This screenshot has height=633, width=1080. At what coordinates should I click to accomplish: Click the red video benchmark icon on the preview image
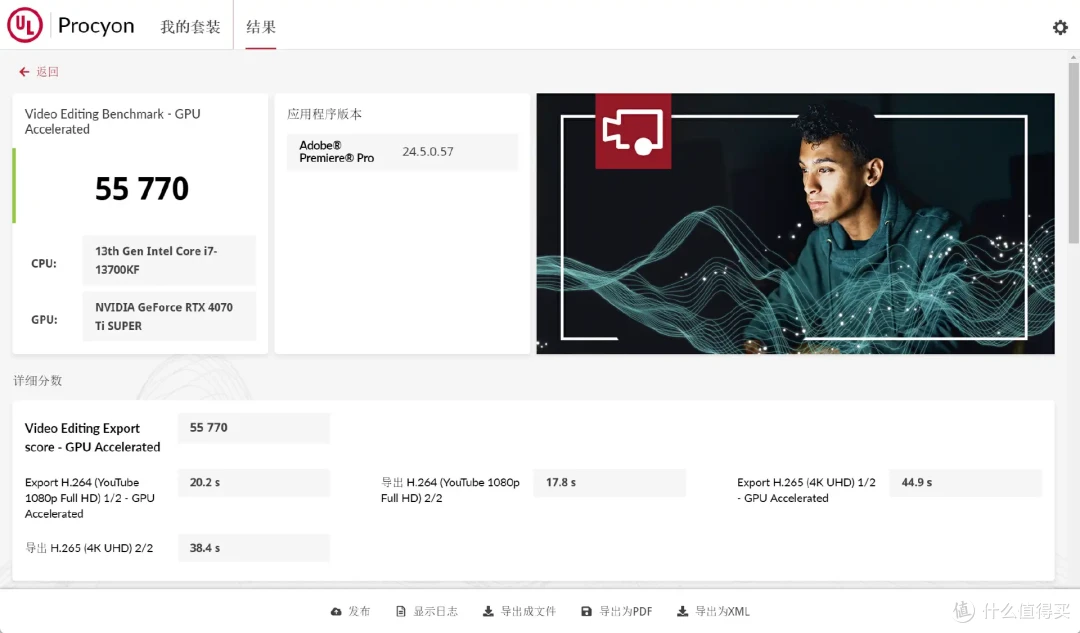tap(633, 131)
